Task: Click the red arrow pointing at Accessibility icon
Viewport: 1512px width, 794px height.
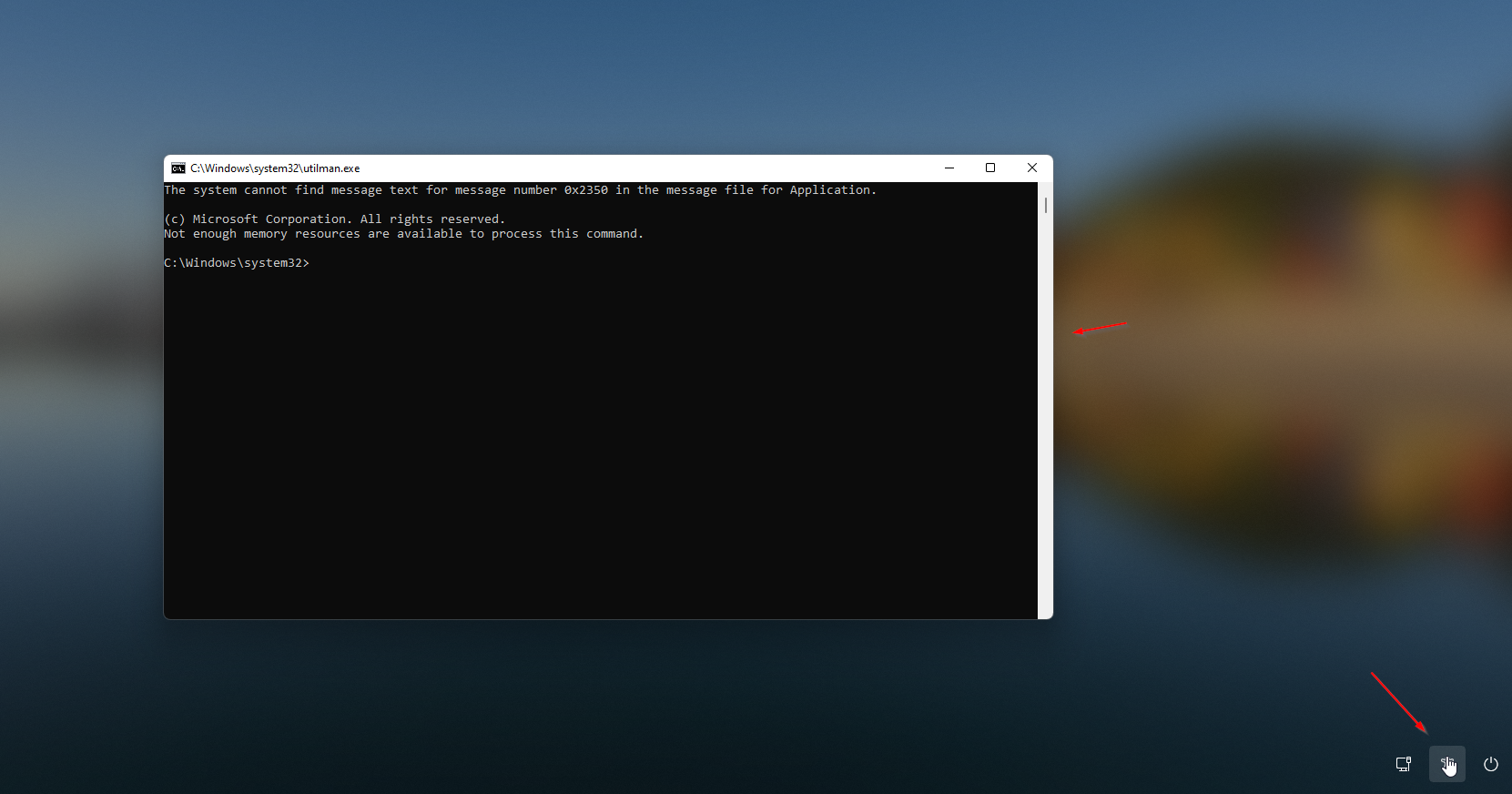Action: [x=1399, y=703]
